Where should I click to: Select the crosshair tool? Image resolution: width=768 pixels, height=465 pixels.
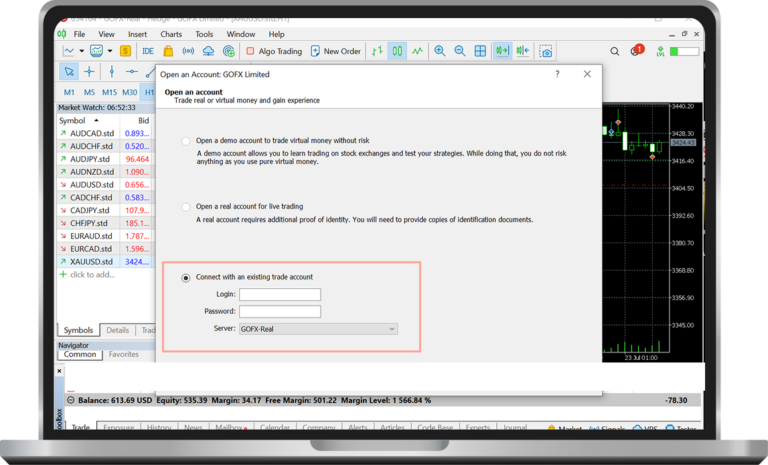89,72
